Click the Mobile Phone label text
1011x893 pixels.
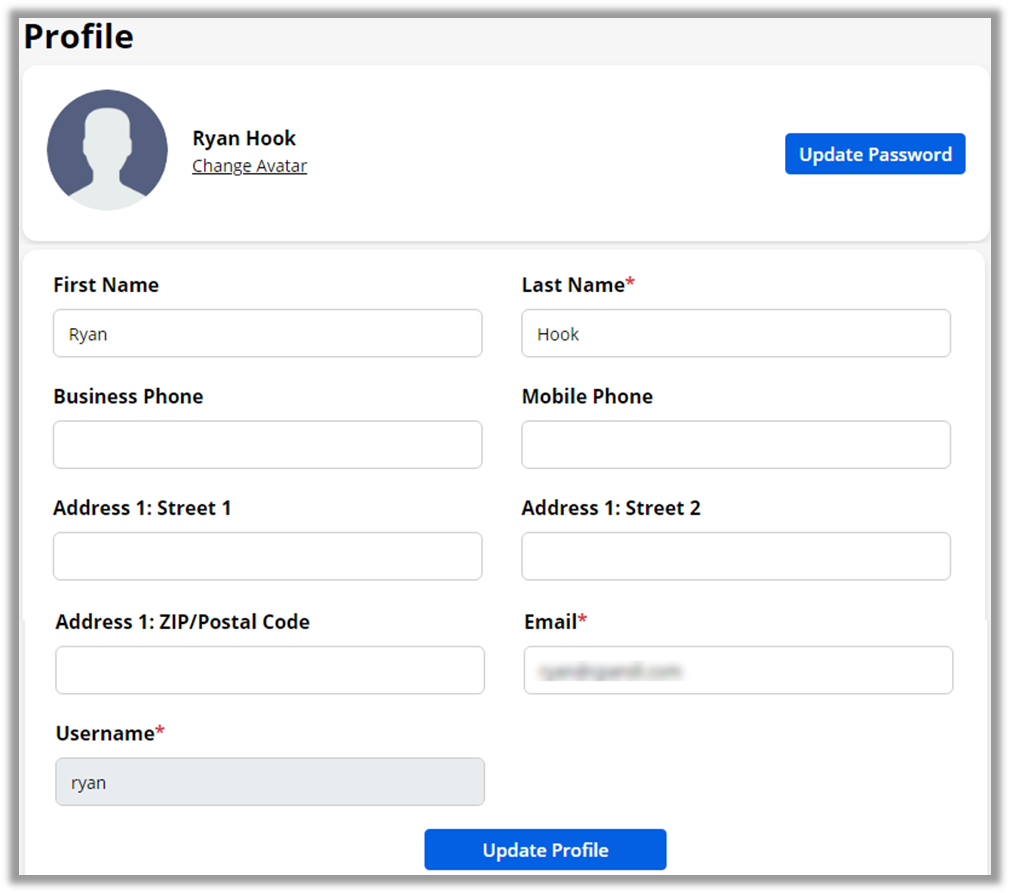587,396
